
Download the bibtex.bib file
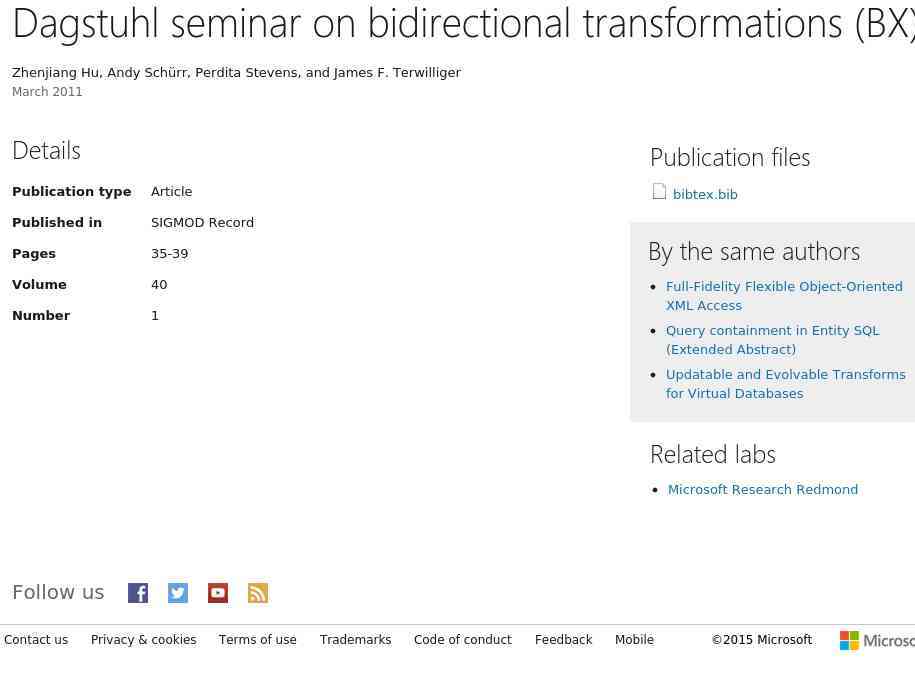click(705, 195)
